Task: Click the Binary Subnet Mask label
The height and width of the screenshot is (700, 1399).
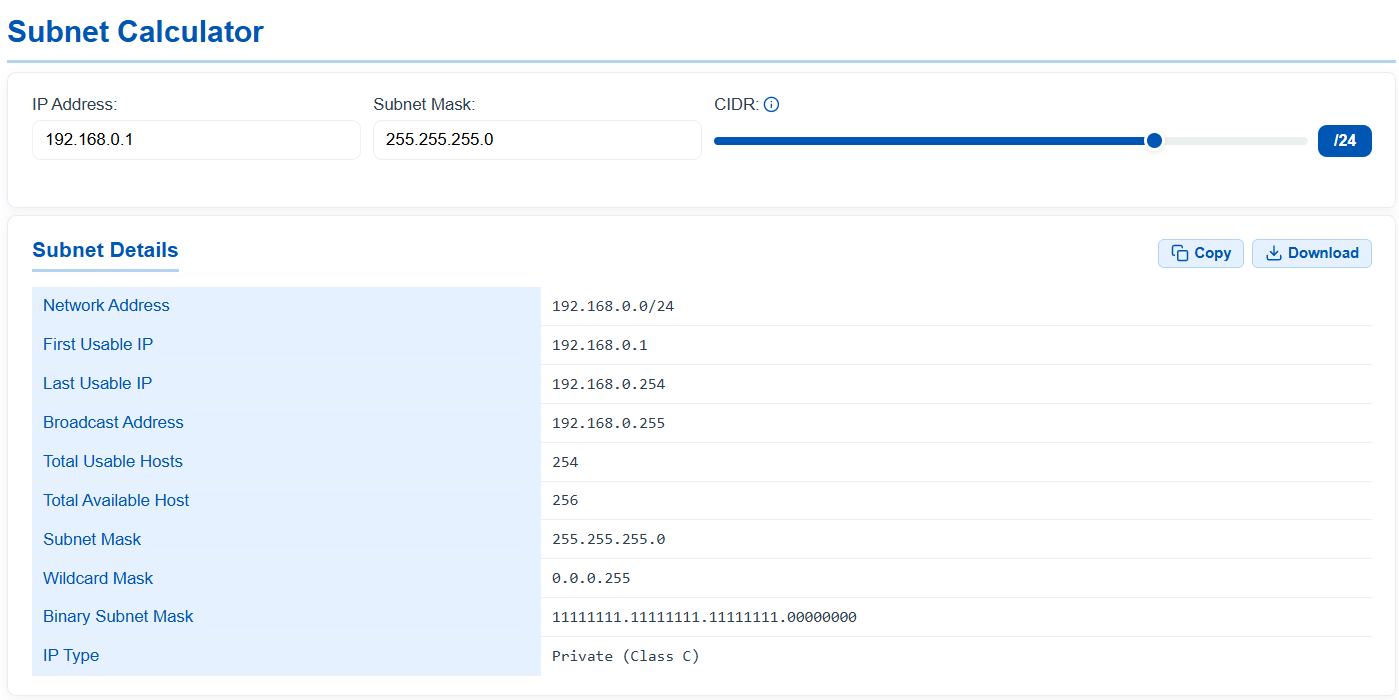Action: (118, 617)
